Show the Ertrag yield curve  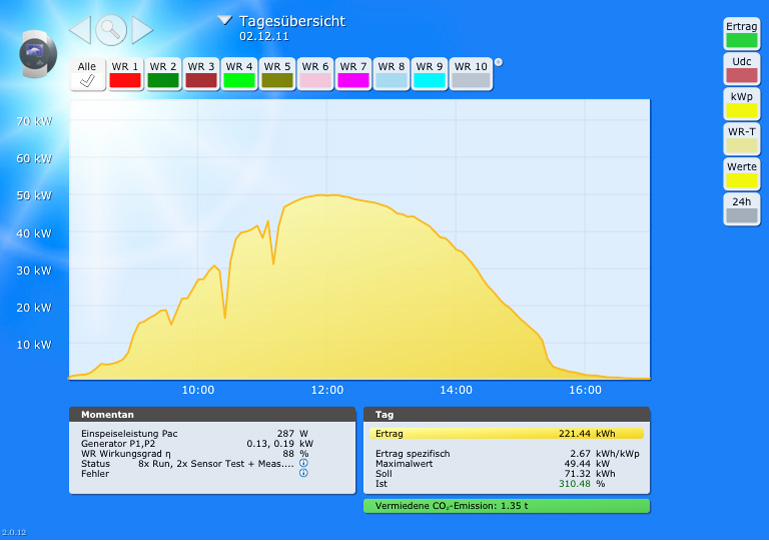point(741,33)
